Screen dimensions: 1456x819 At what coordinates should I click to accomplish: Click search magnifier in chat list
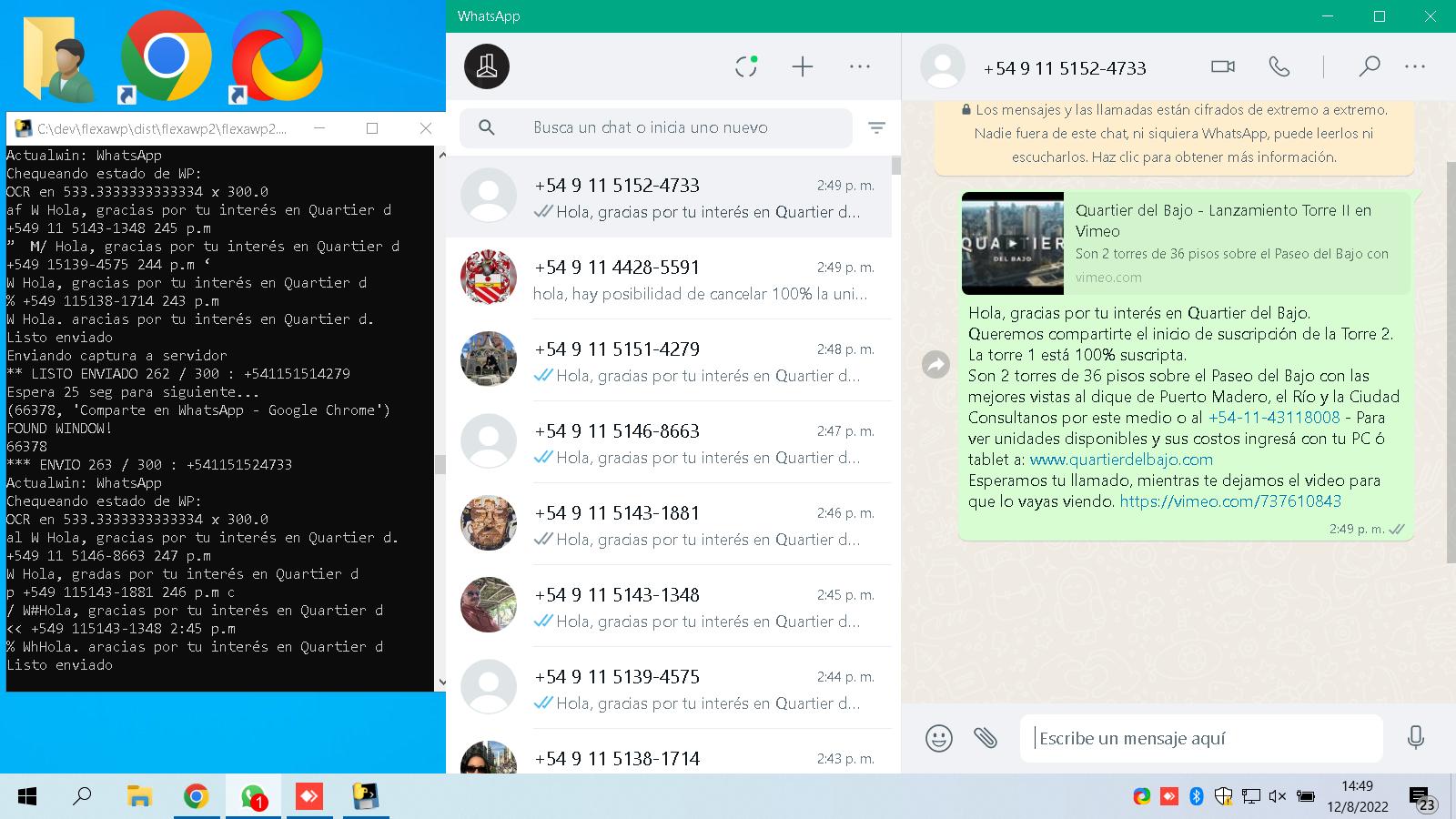pyautogui.click(x=487, y=128)
